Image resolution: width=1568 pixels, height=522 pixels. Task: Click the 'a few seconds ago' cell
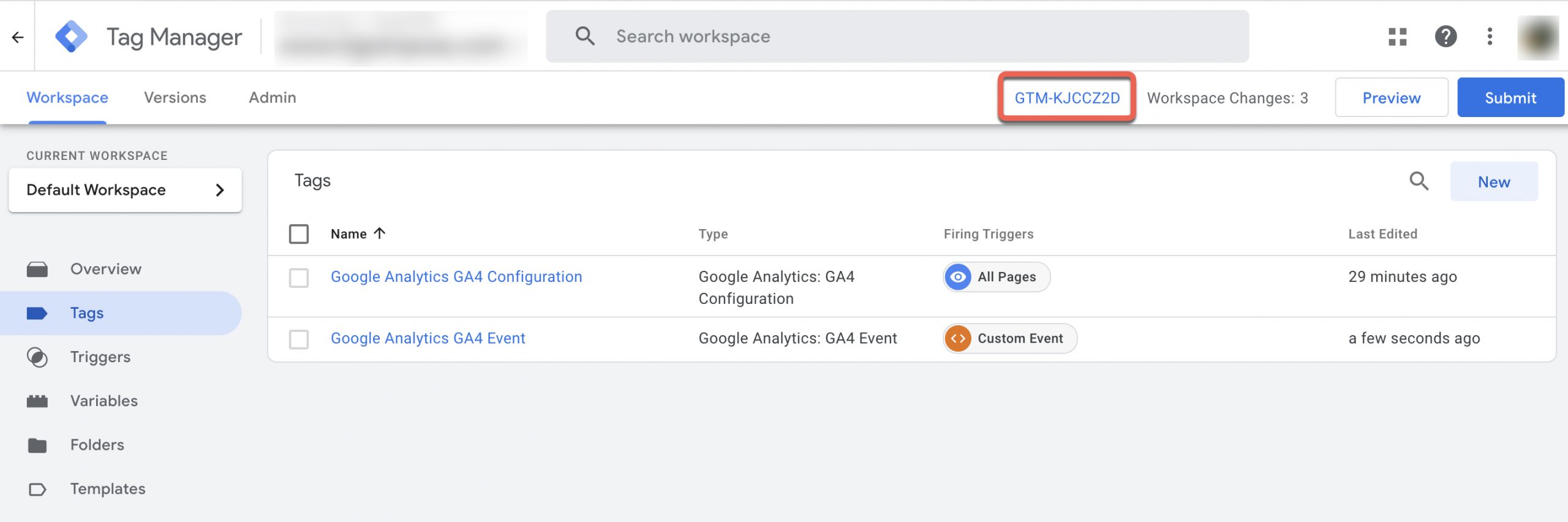1414,338
